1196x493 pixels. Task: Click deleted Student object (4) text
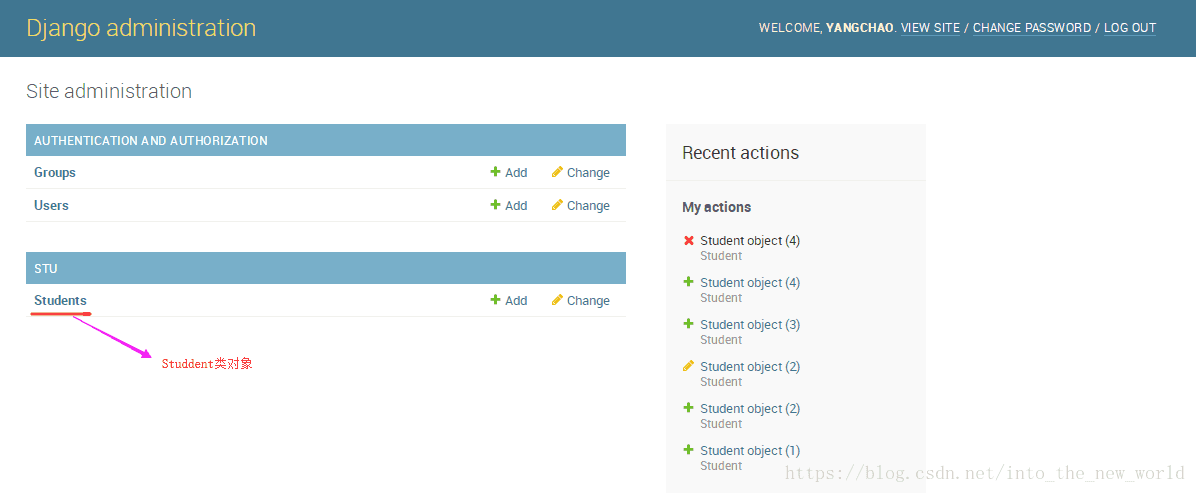[x=750, y=240]
